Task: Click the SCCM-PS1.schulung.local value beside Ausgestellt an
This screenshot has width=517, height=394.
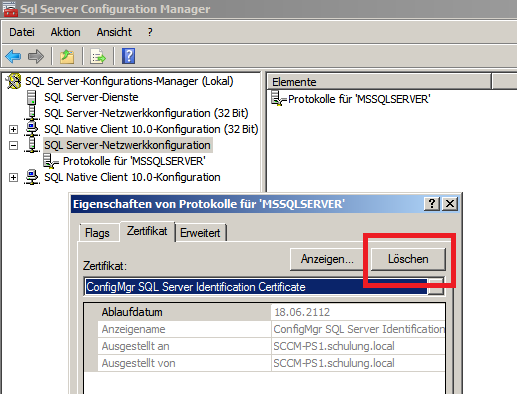Action: click(x=334, y=346)
